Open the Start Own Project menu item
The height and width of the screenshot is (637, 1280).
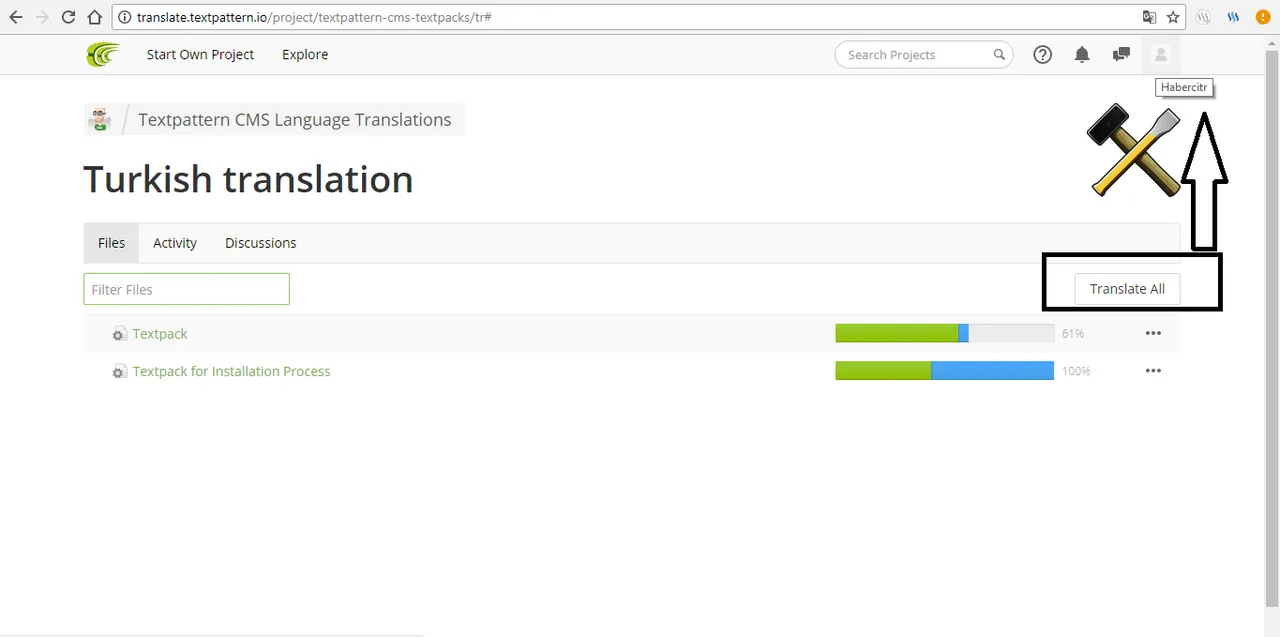[x=200, y=55]
